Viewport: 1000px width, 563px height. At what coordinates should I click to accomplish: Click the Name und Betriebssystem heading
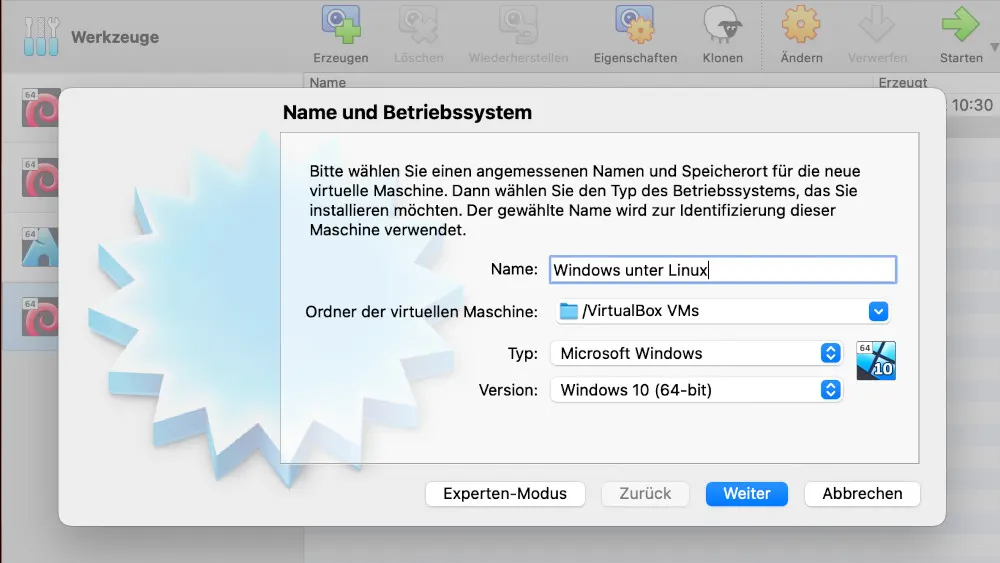tap(407, 112)
